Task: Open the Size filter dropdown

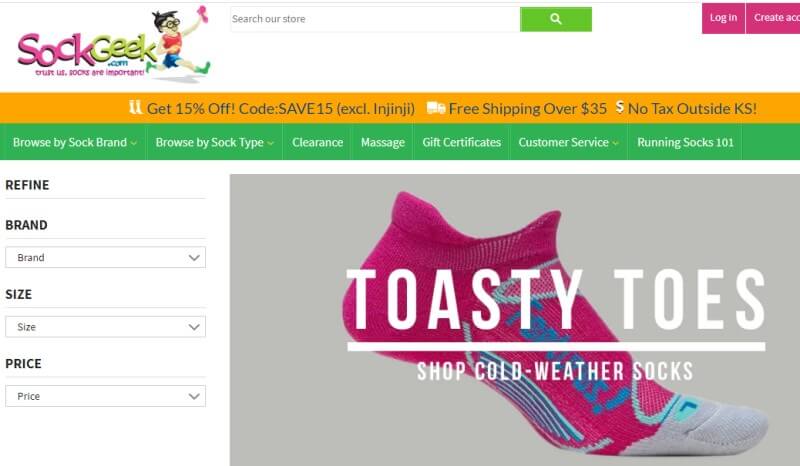Action: click(106, 327)
